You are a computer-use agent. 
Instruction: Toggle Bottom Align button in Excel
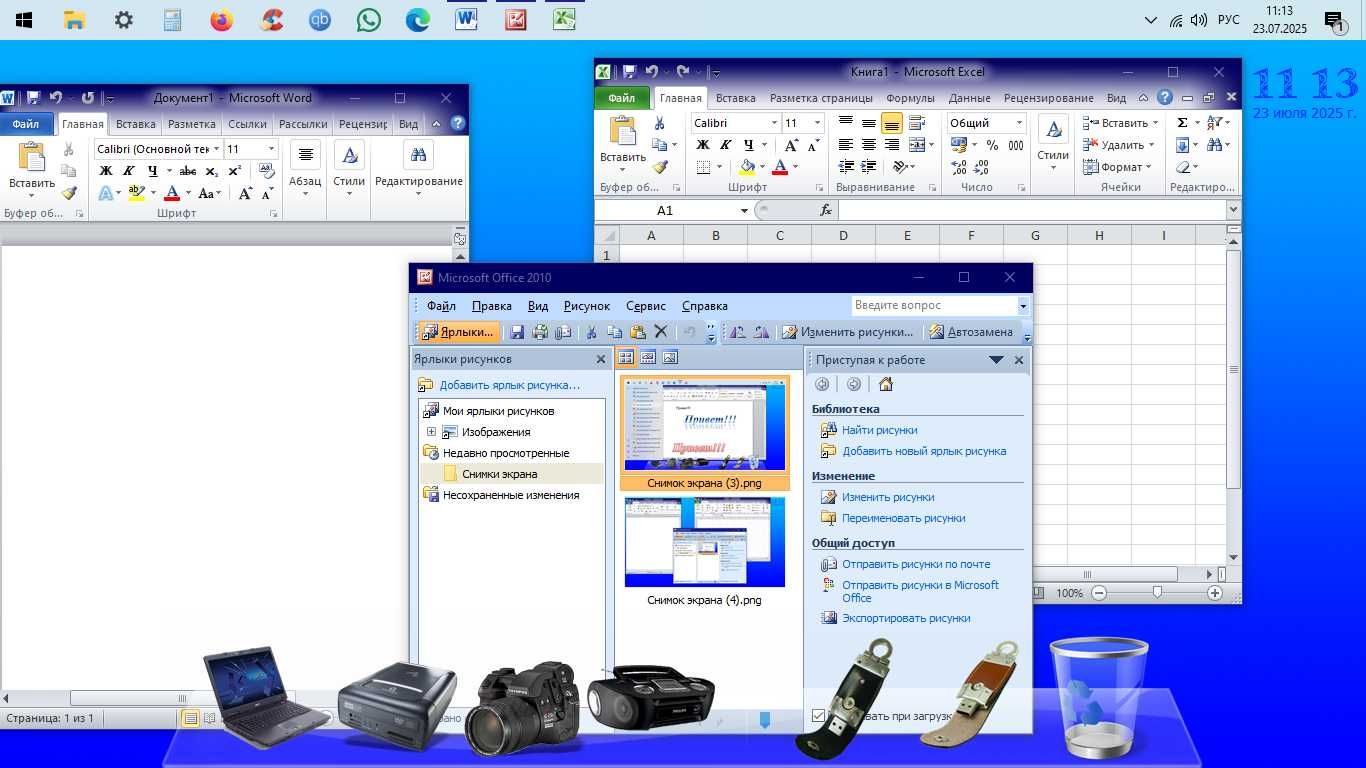tap(892, 123)
